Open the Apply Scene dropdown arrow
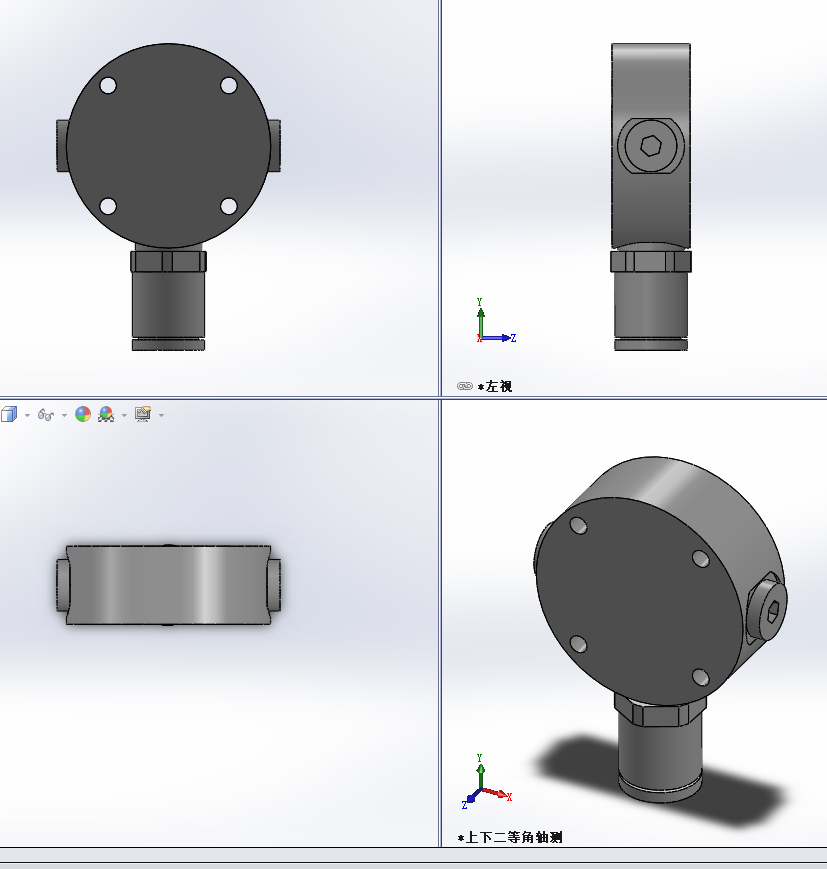This screenshot has height=869, width=827. tap(124, 415)
